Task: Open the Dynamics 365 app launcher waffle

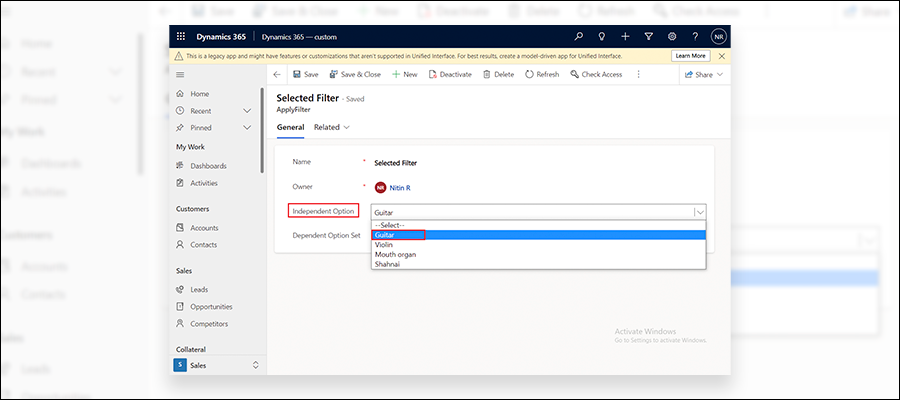Action: tap(181, 37)
